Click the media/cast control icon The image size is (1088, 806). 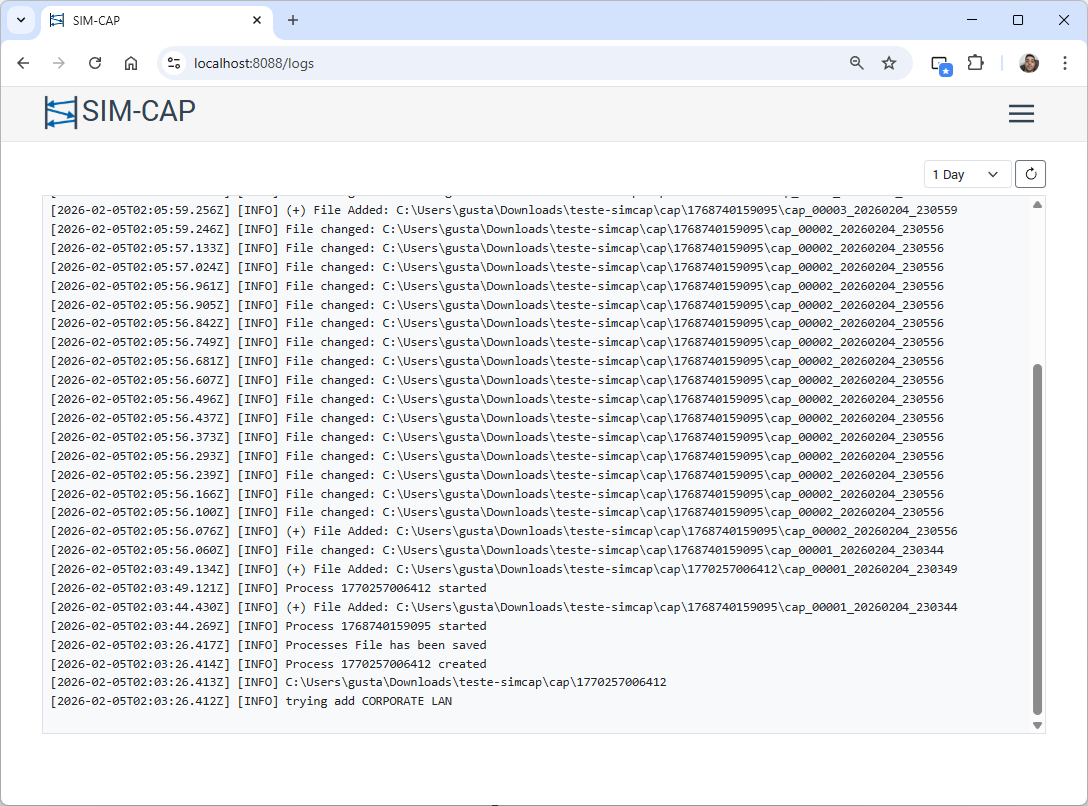940,64
